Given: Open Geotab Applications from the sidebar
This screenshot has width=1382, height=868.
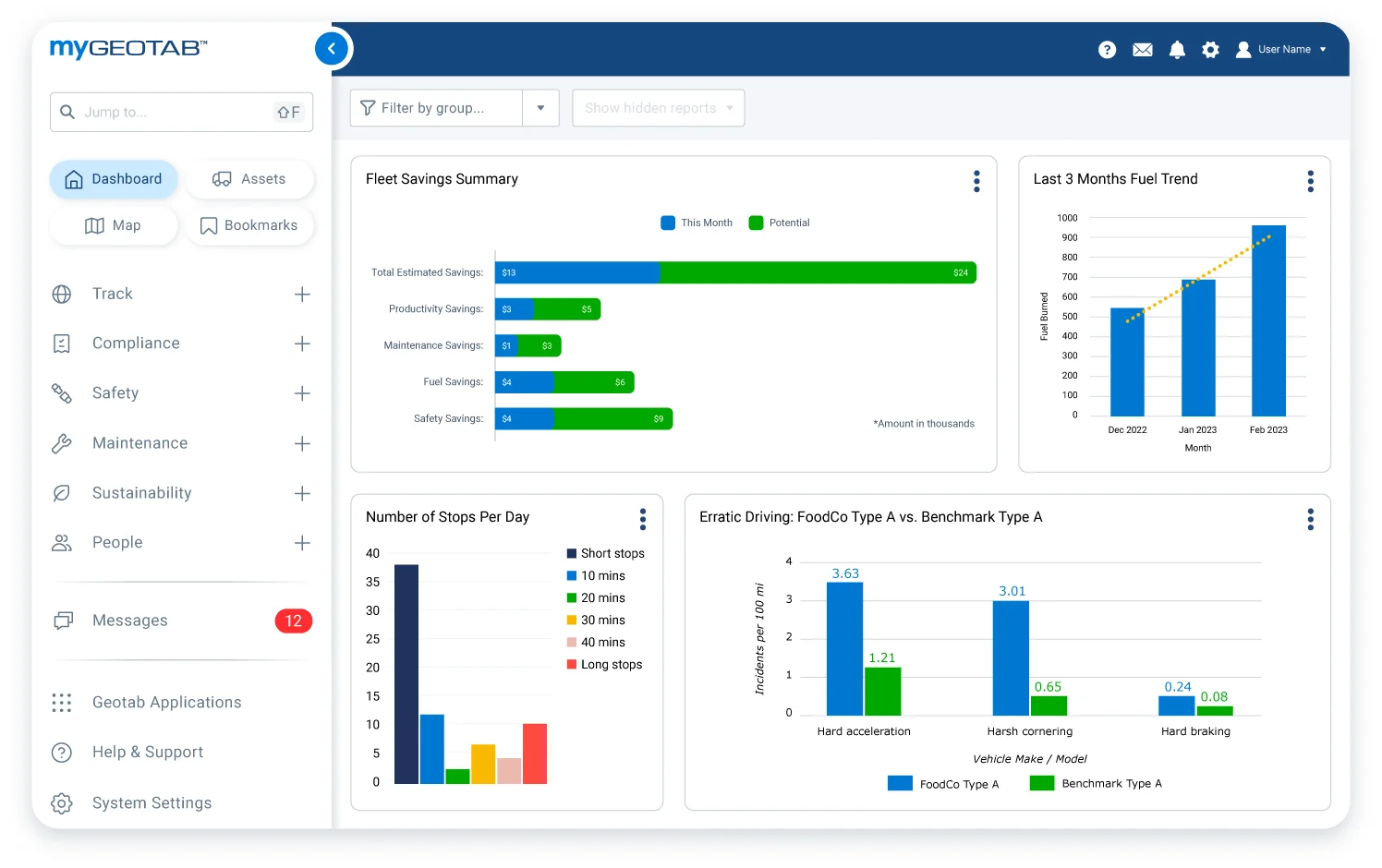Looking at the screenshot, I should pyautogui.click(x=166, y=702).
